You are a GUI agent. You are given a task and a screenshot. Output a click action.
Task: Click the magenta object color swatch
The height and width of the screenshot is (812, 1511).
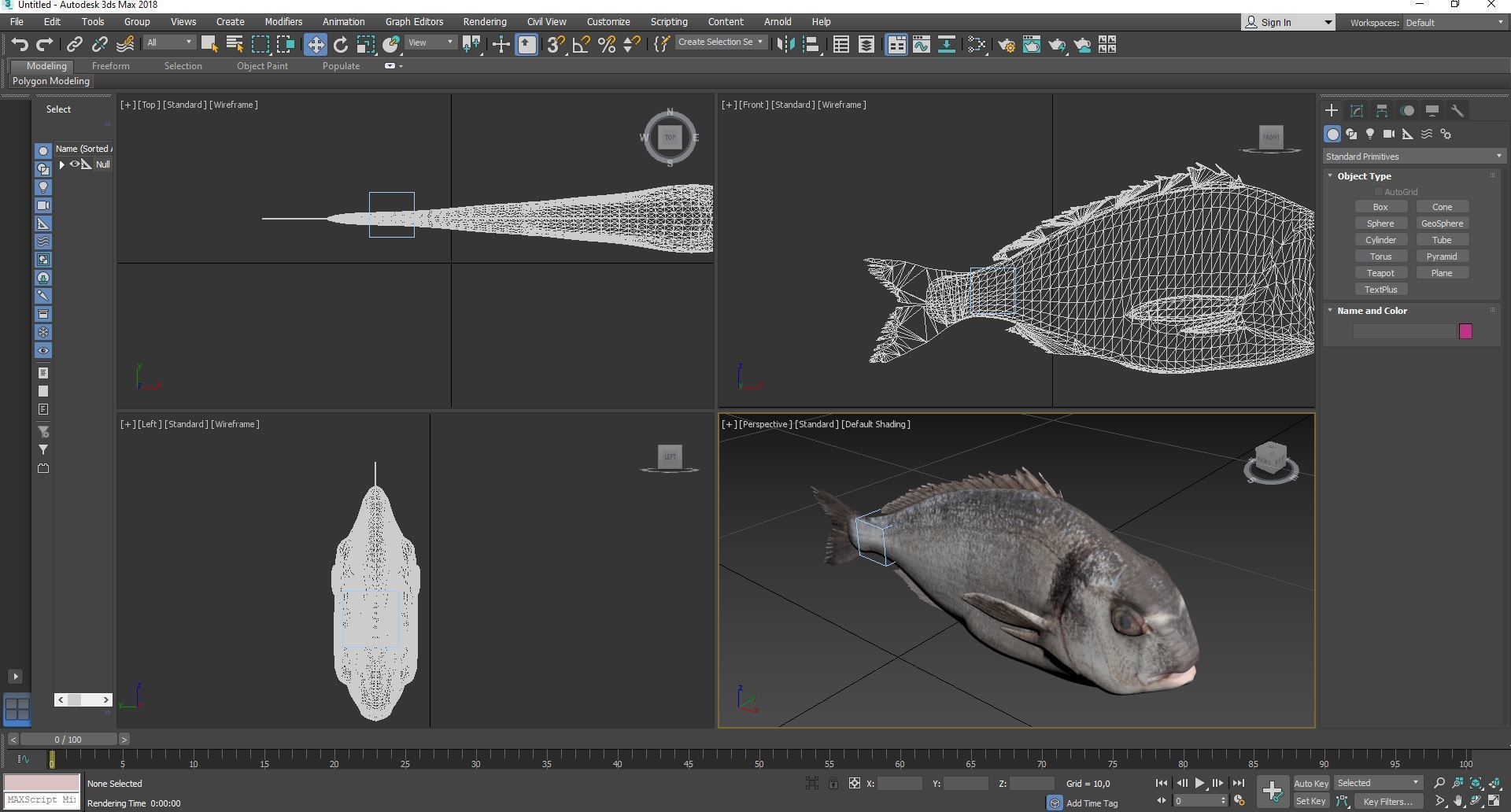1465,331
